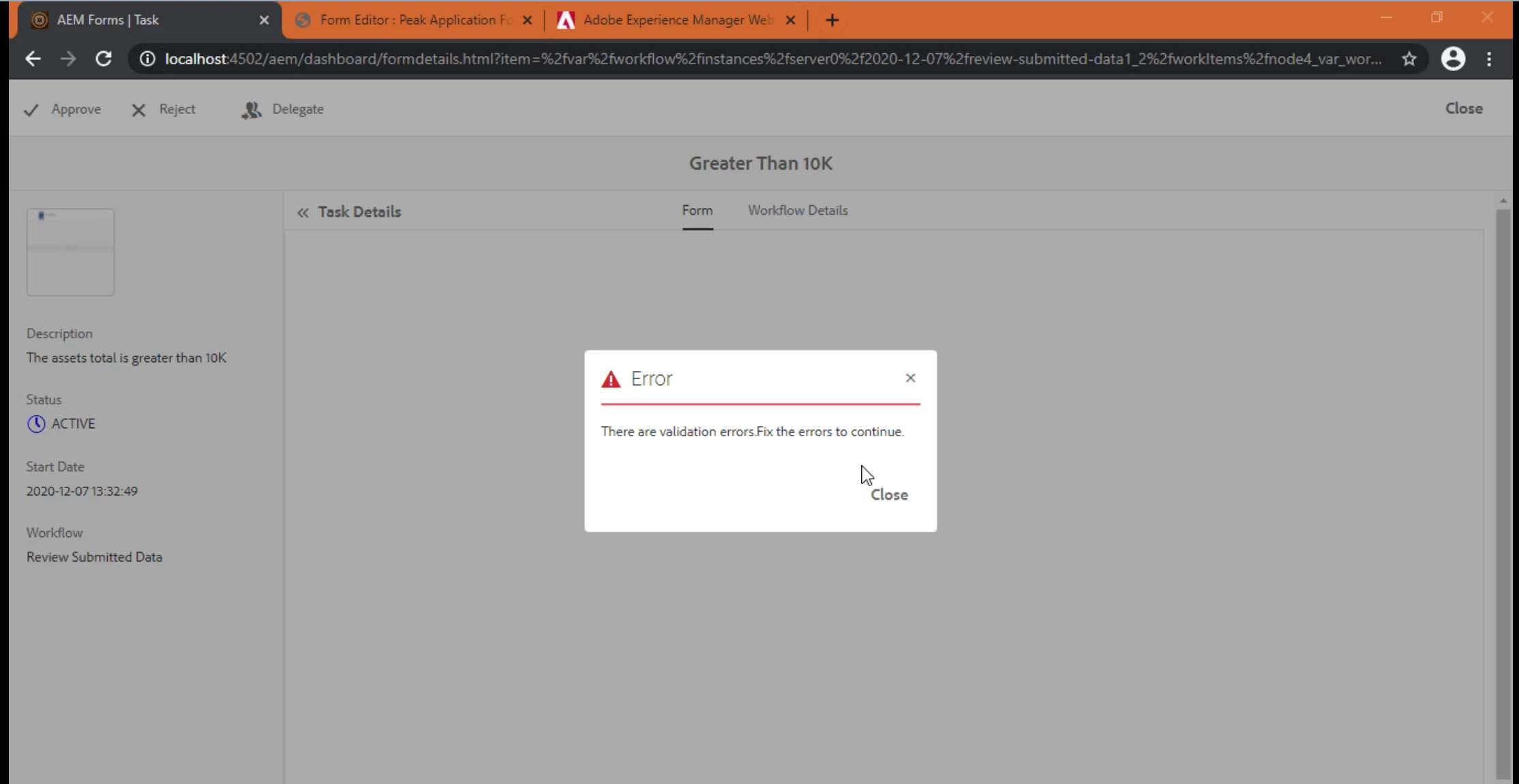Click the form thumbnail preview
The image size is (1519, 784).
[70, 252]
